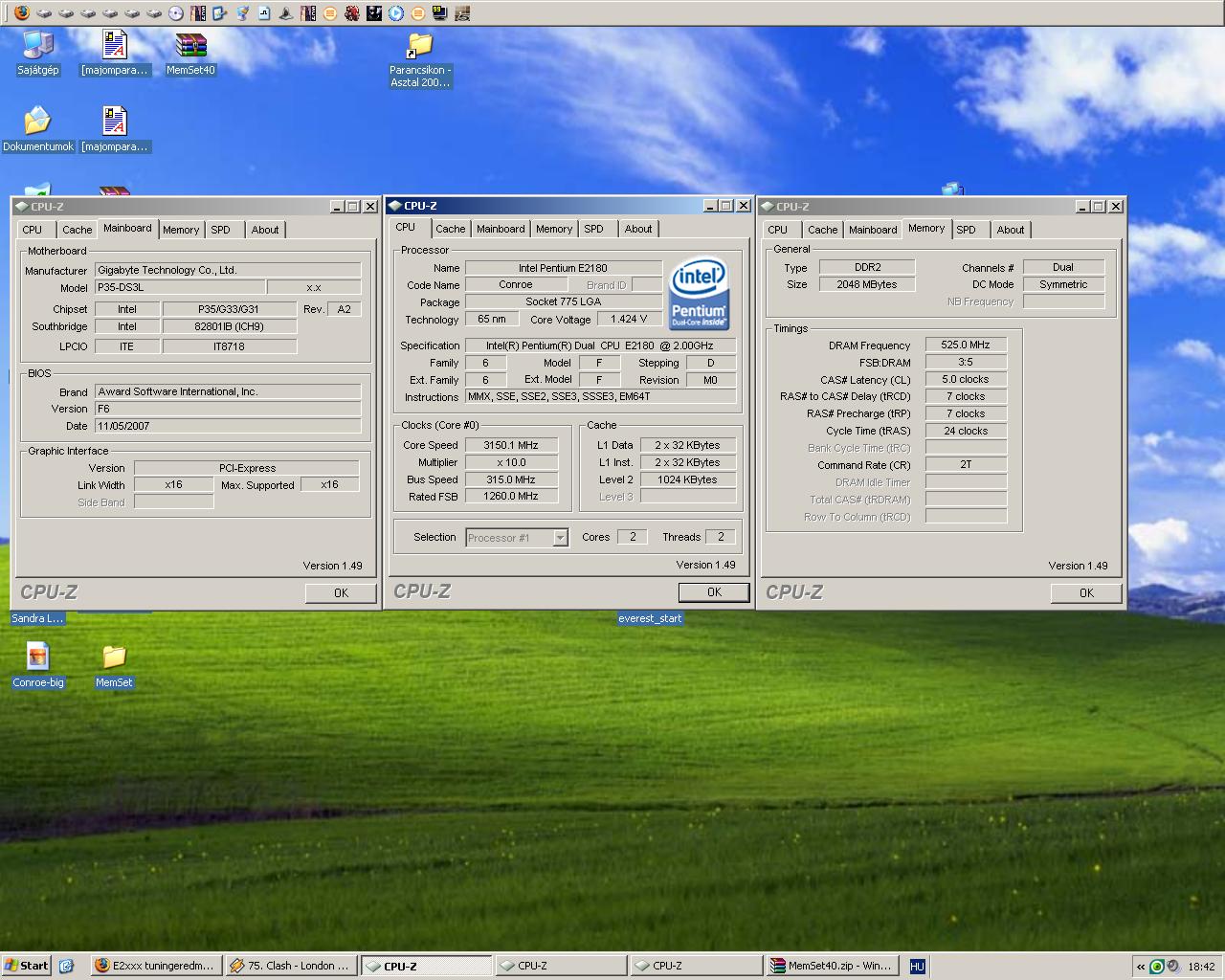The image size is (1225, 980).
Task: Click the active CPU-Z taskbar button
Action: [x=427, y=966]
